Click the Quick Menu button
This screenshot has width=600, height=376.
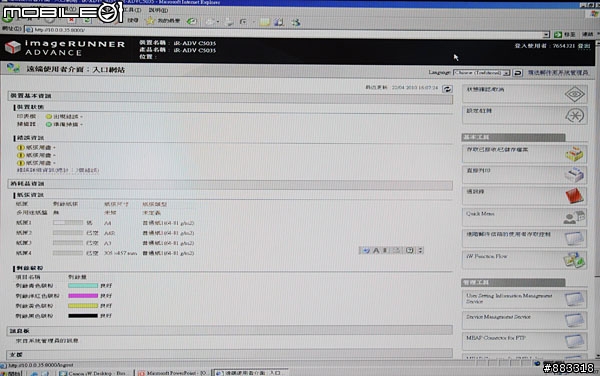[525, 217]
